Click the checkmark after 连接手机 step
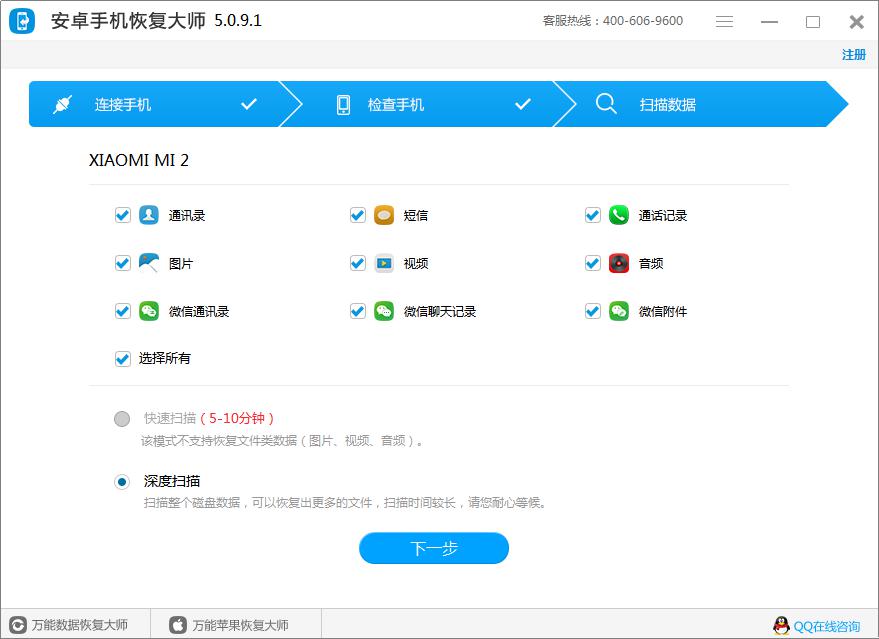The width and height of the screenshot is (879, 639). click(249, 104)
